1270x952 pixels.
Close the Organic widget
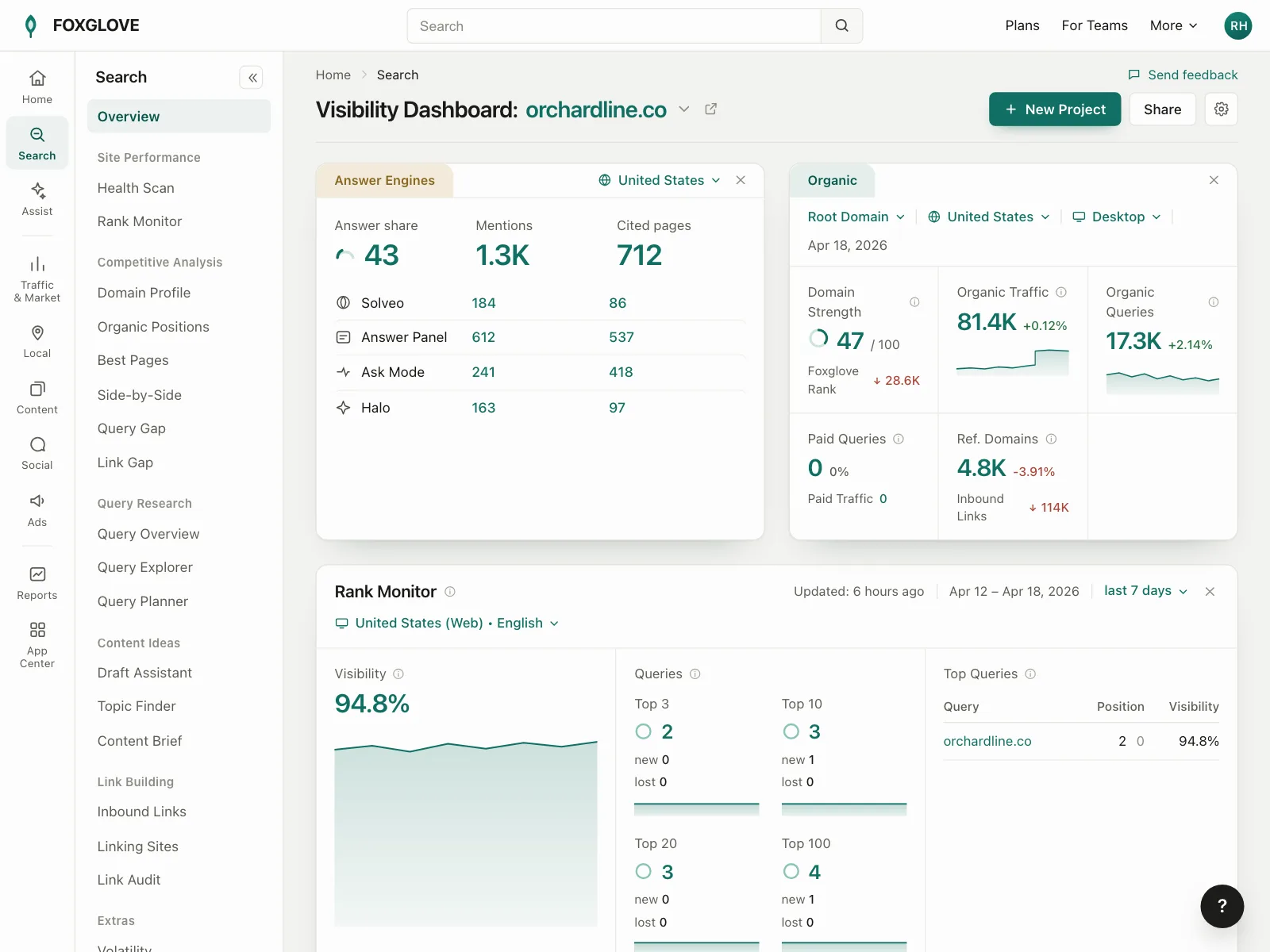coord(1214,180)
